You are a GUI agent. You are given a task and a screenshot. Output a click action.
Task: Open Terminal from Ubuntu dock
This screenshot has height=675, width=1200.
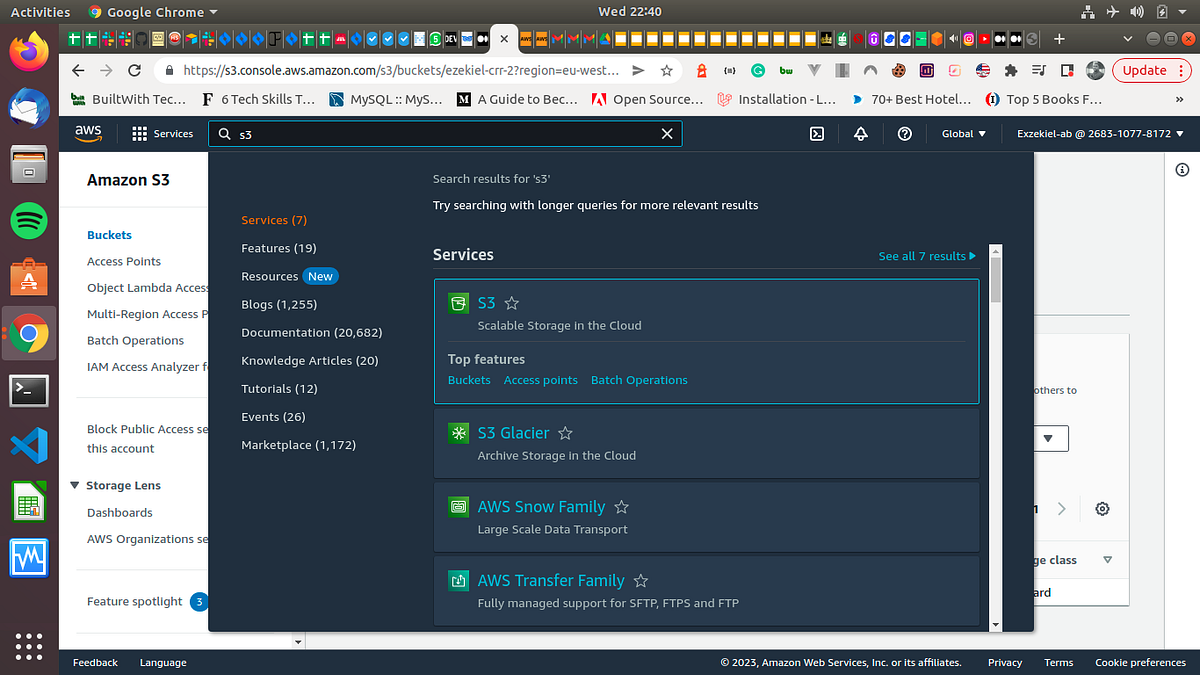tap(29, 390)
